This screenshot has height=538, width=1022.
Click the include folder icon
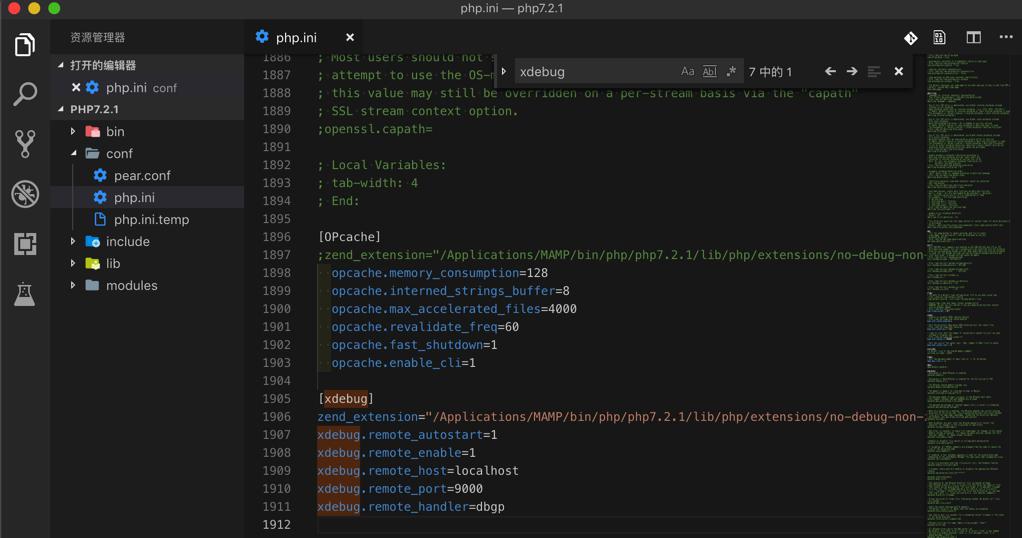(93, 241)
